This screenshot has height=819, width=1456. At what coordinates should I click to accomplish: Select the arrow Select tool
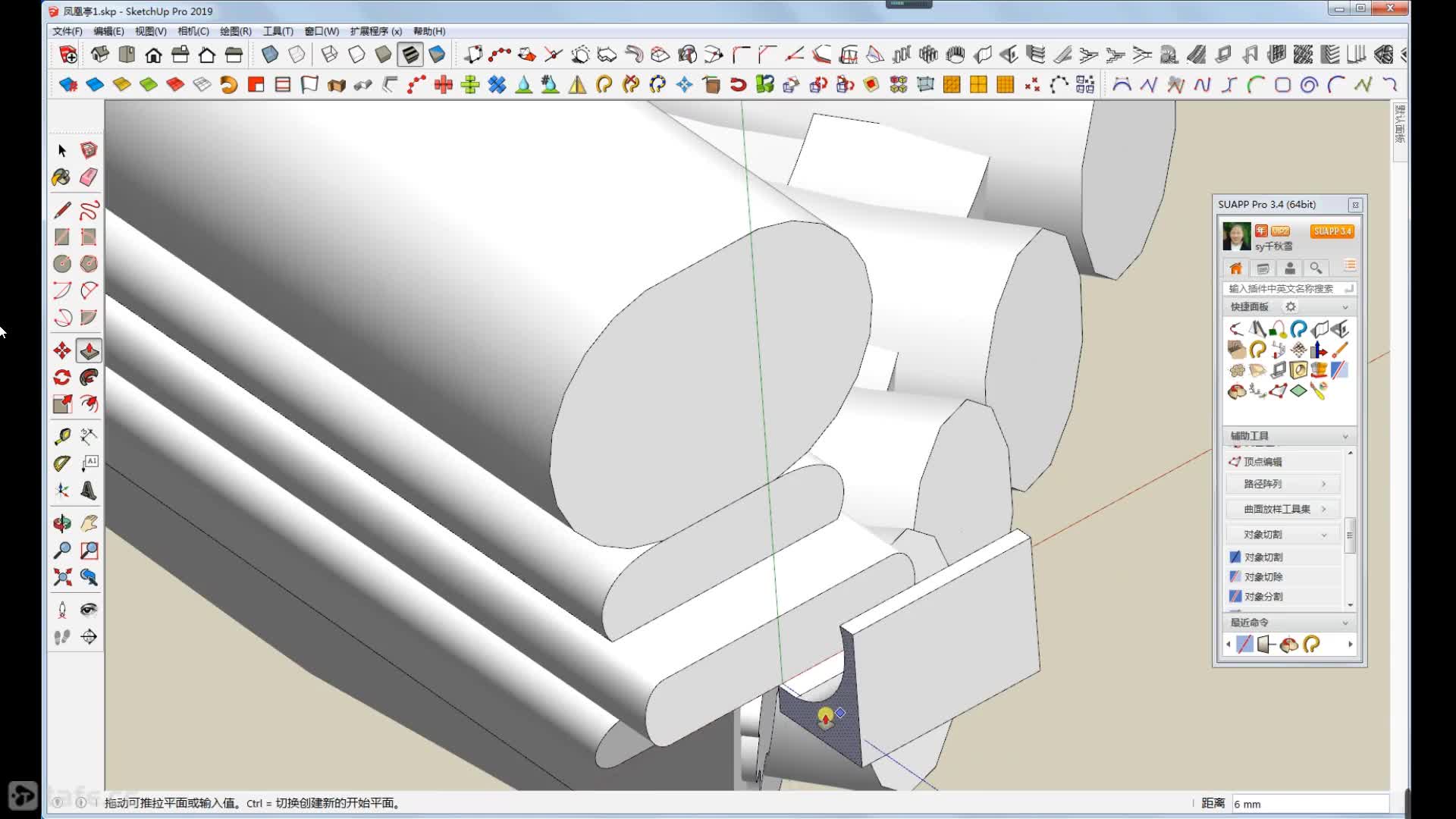[x=62, y=150]
